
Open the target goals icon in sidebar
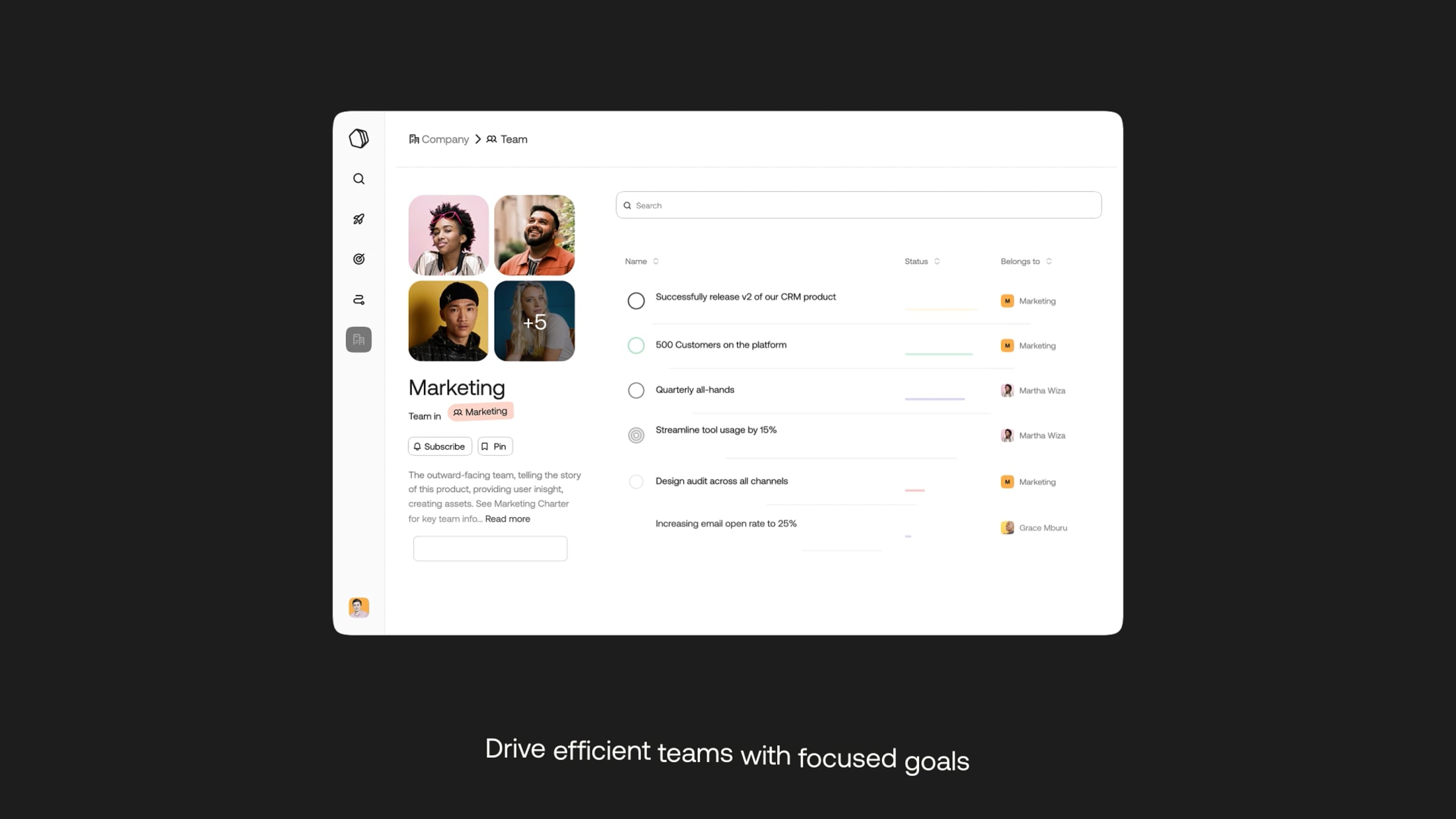[x=359, y=259]
